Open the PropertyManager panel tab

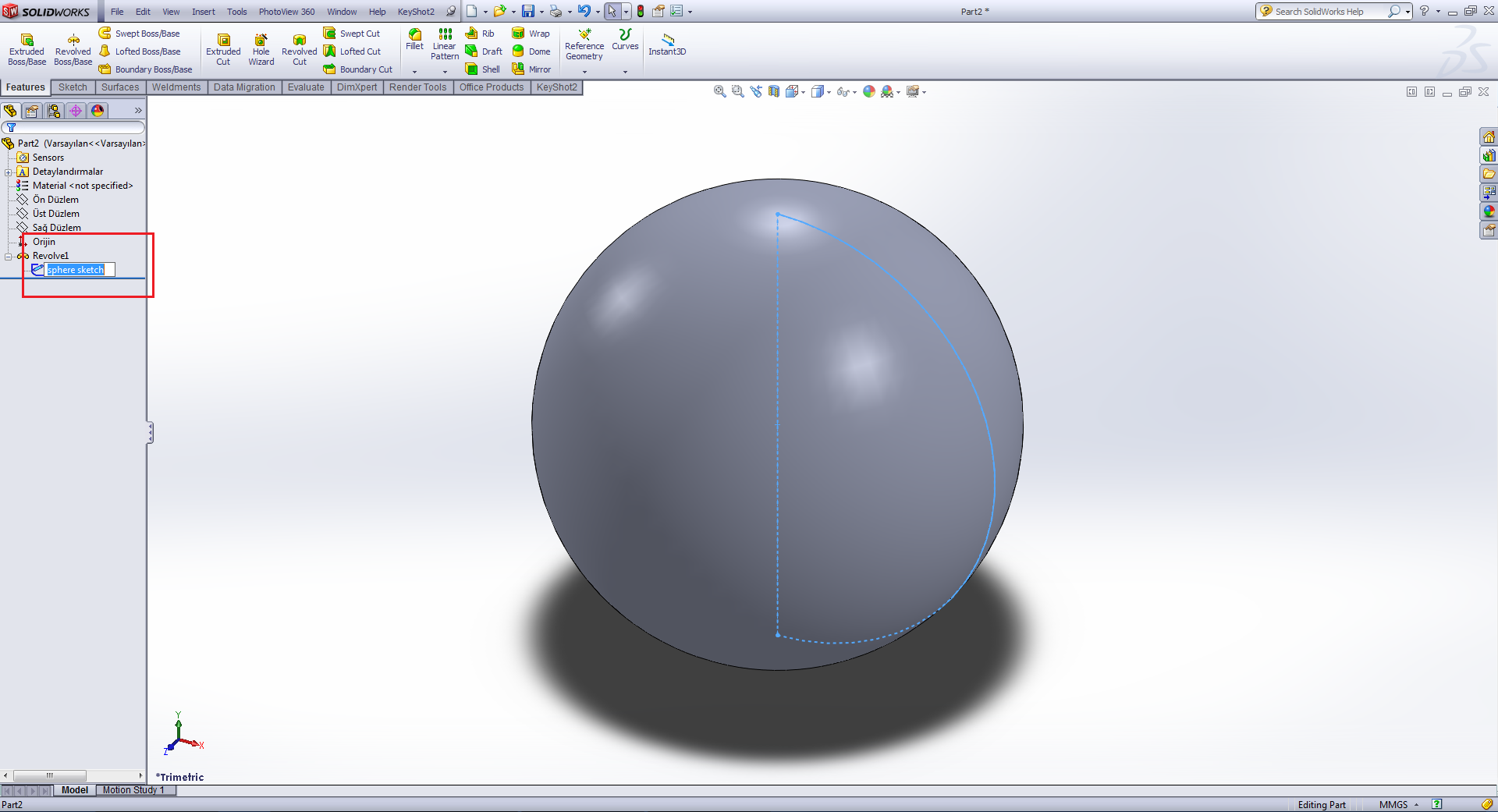pos(32,111)
